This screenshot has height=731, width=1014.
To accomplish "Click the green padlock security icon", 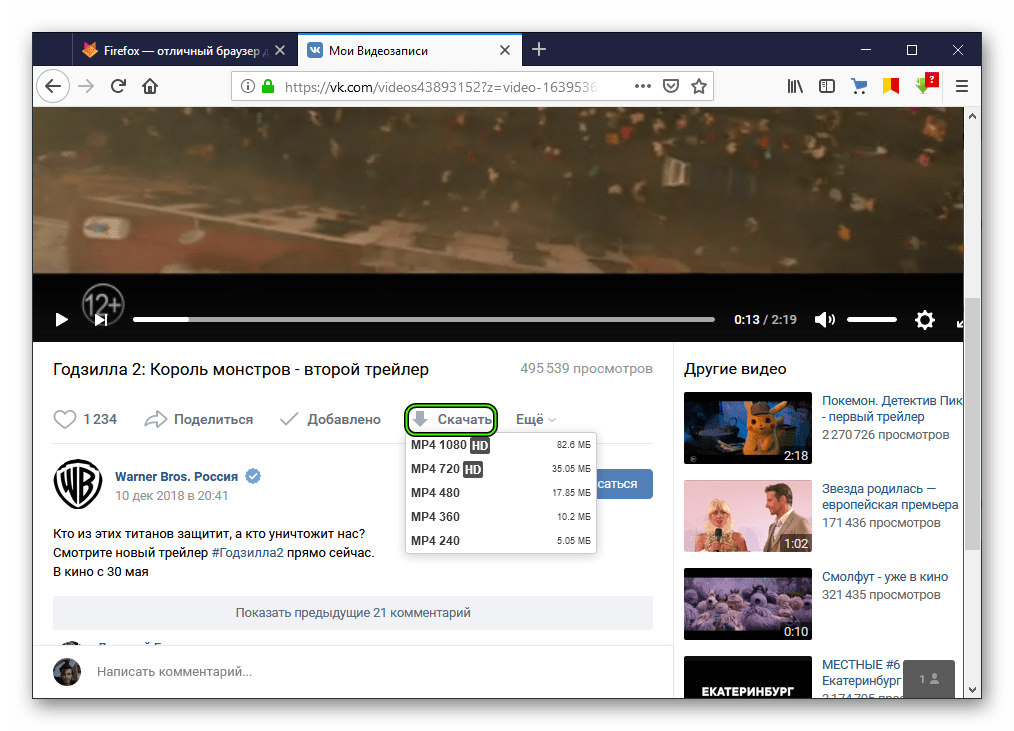I will (268, 86).
